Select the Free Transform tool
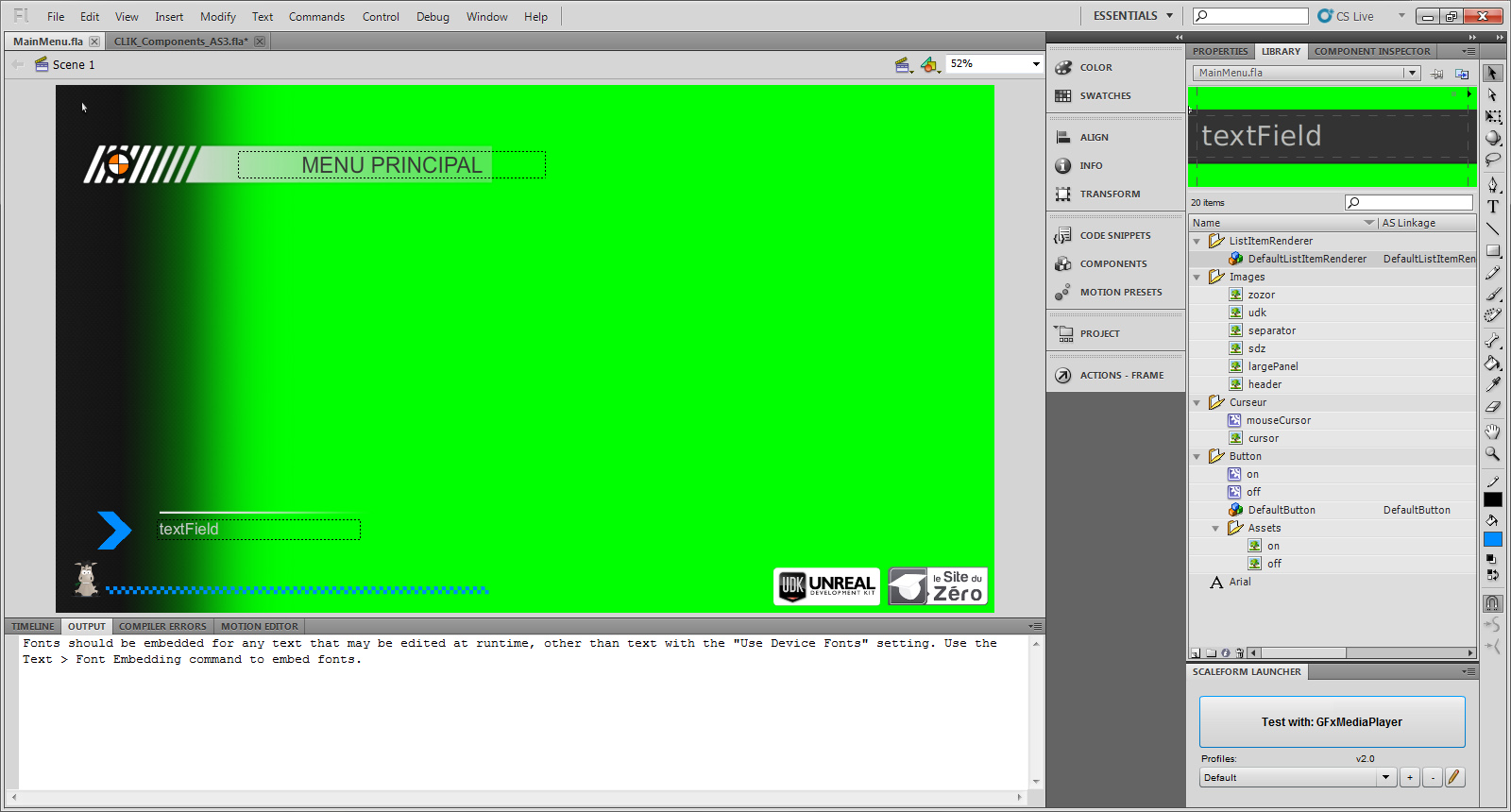The width and height of the screenshot is (1511, 812). tap(1493, 117)
